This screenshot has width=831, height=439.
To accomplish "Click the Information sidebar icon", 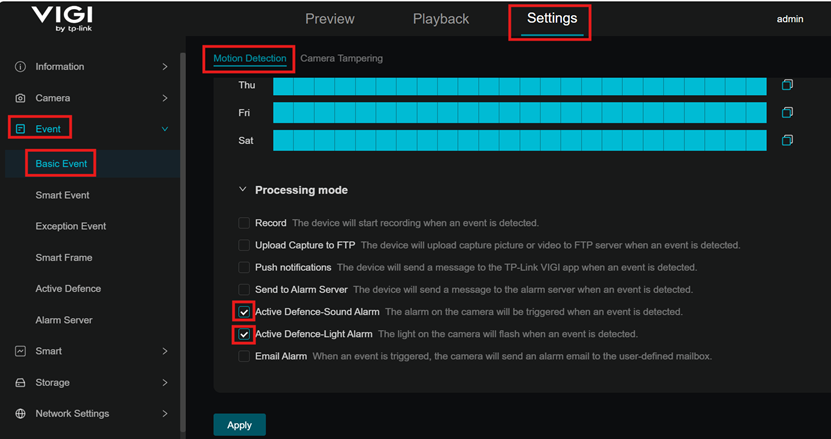I will (20, 67).
